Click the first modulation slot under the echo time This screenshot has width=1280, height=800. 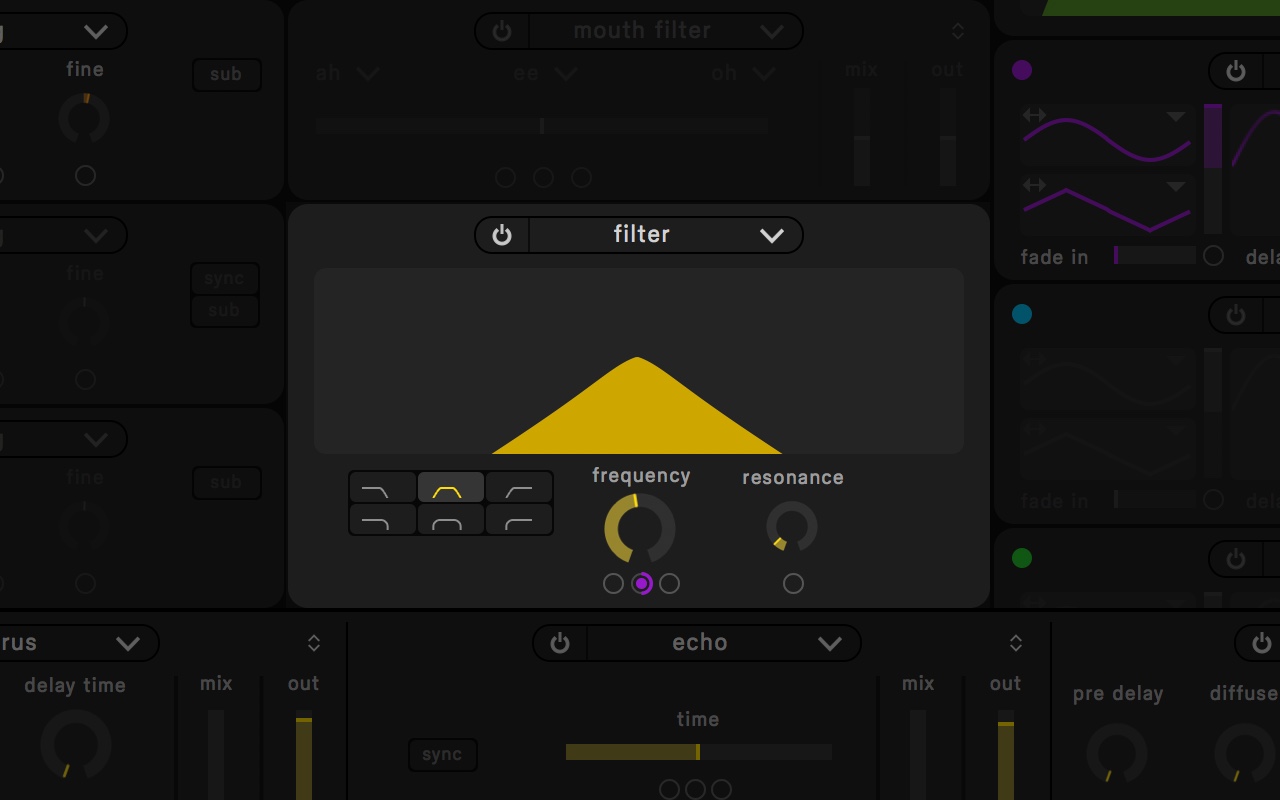[670, 790]
